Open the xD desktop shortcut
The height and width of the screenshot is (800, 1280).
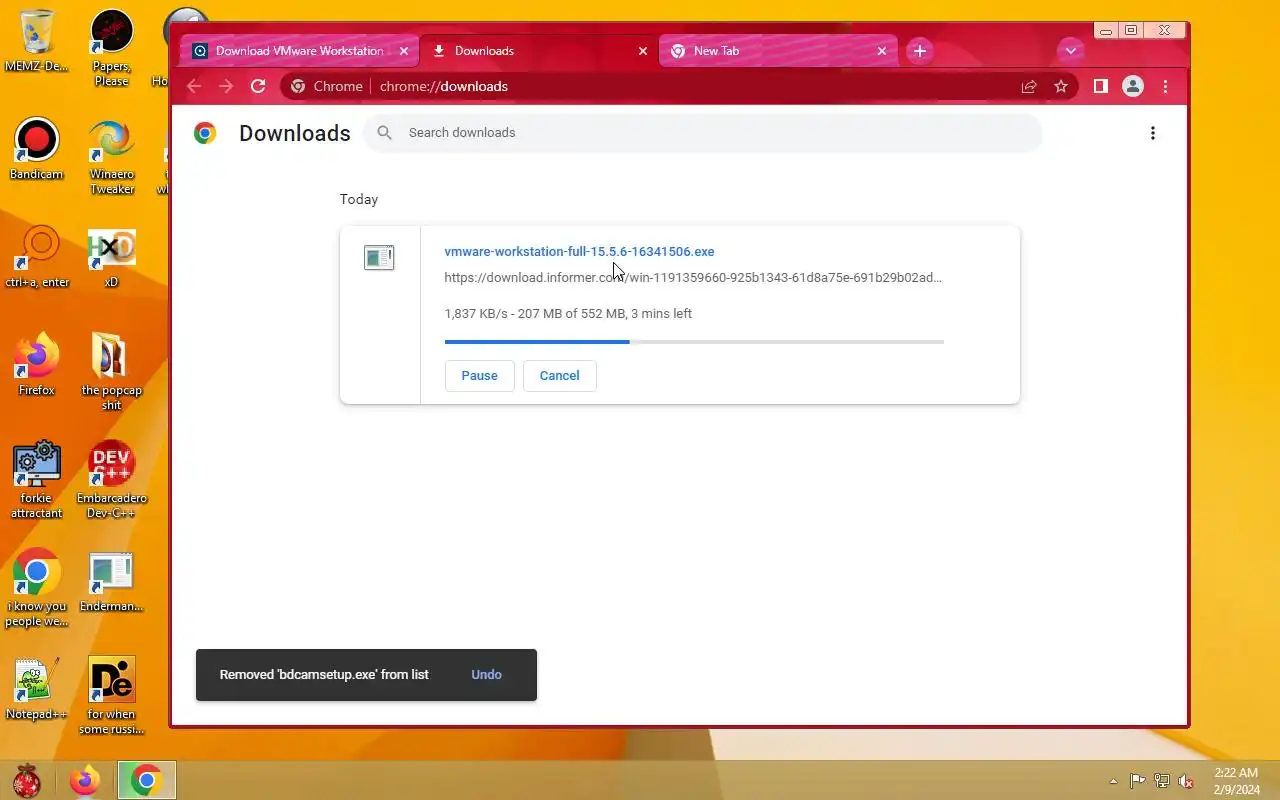(x=111, y=258)
